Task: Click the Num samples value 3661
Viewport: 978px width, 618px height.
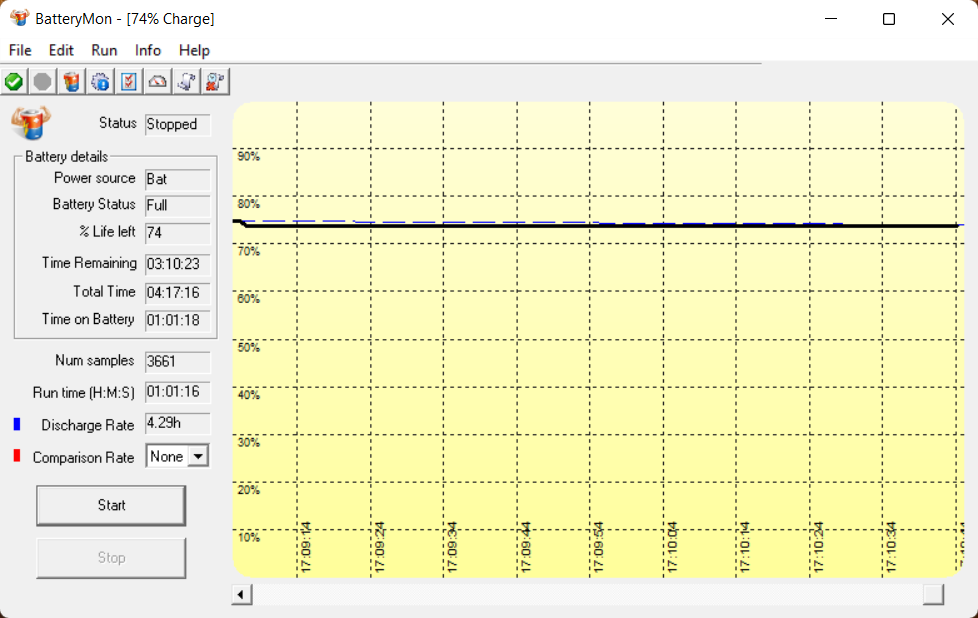Action: [x=178, y=362]
